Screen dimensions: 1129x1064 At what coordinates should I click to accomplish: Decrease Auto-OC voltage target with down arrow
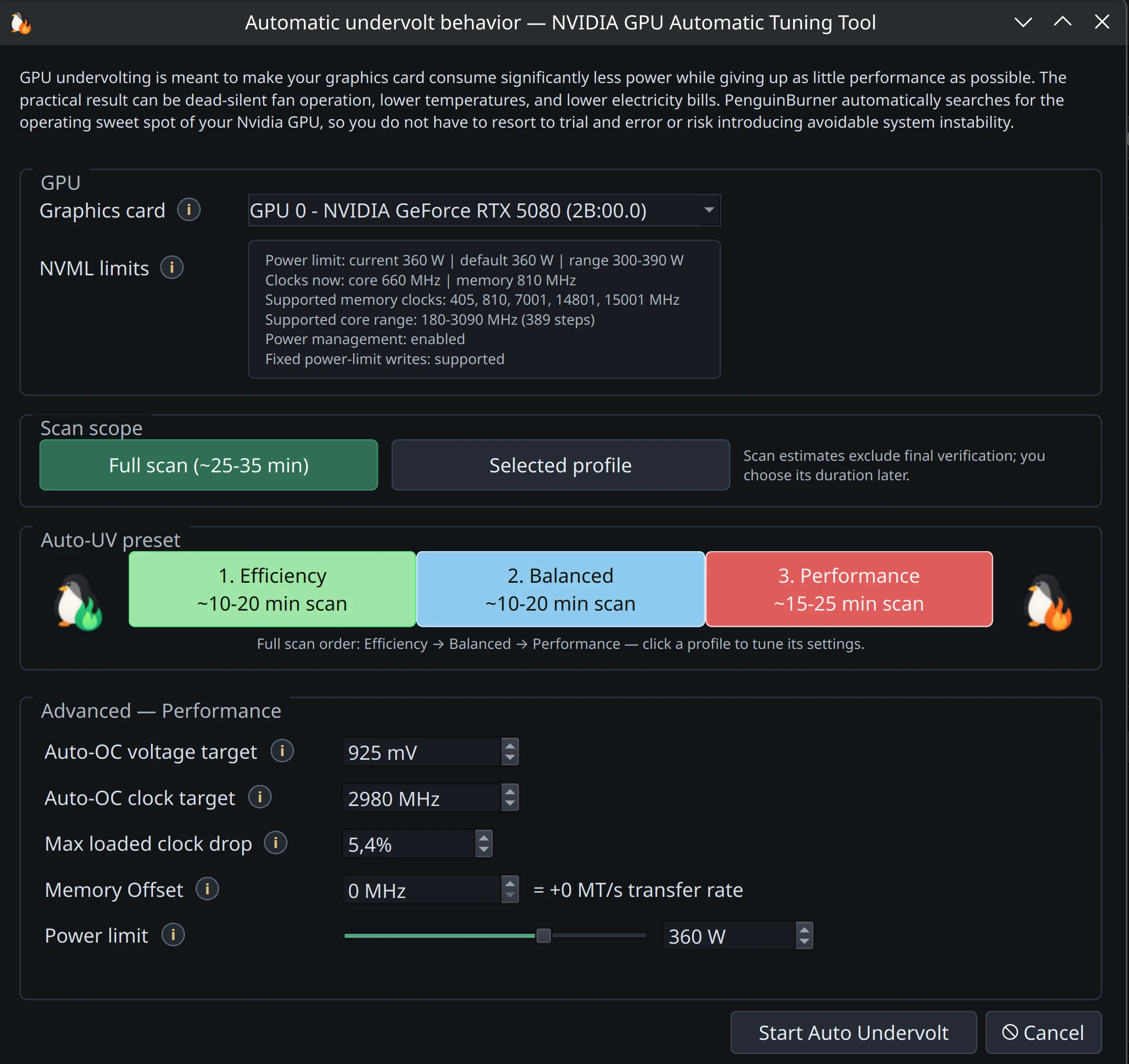tap(510, 759)
